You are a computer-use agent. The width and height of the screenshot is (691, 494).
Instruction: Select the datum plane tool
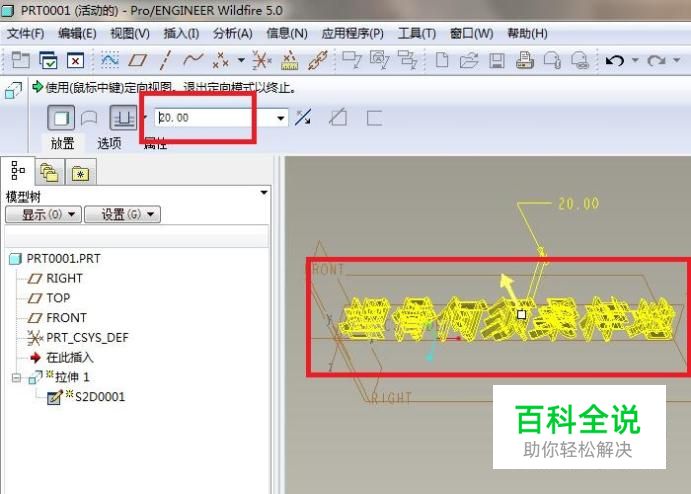(x=137, y=60)
